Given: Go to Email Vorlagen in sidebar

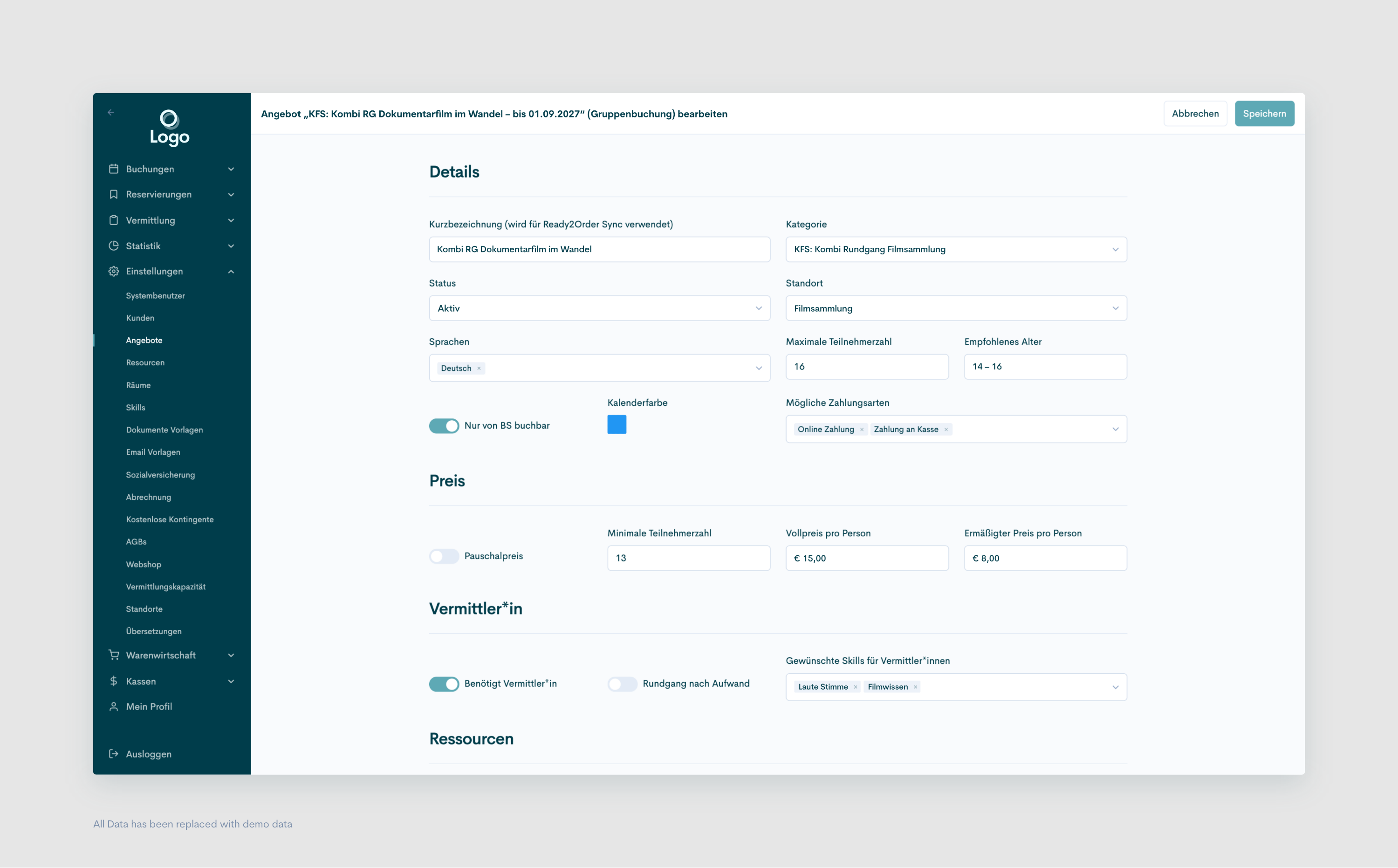Looking at the screenshot, I should point(153,452).
